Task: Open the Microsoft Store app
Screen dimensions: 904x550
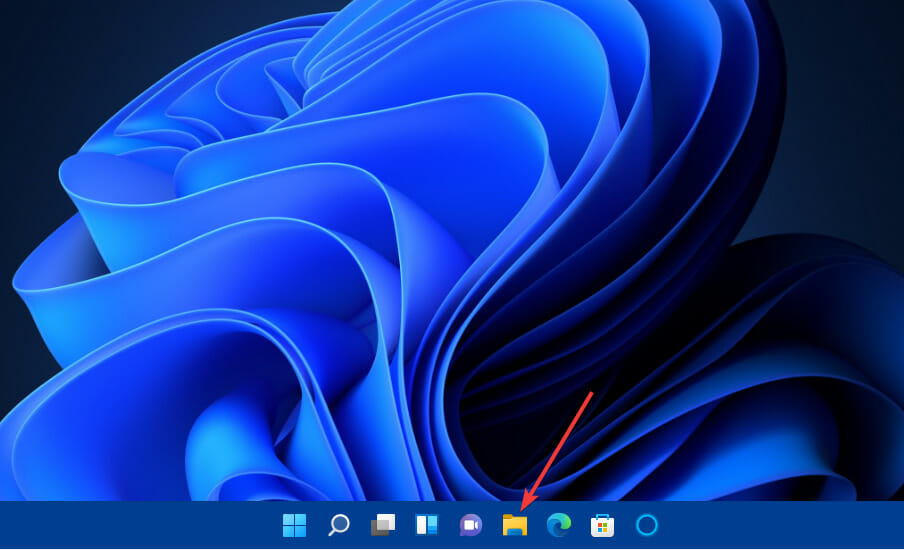Action: pos(602,525)
